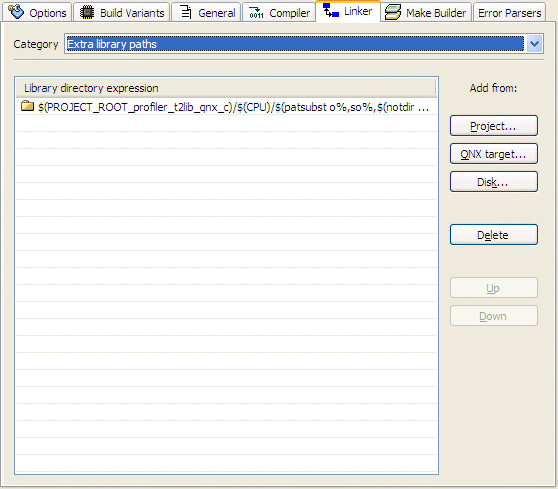558x489 pixels.
Task: Open the Build Variants tab
Action: coord(122,12)
